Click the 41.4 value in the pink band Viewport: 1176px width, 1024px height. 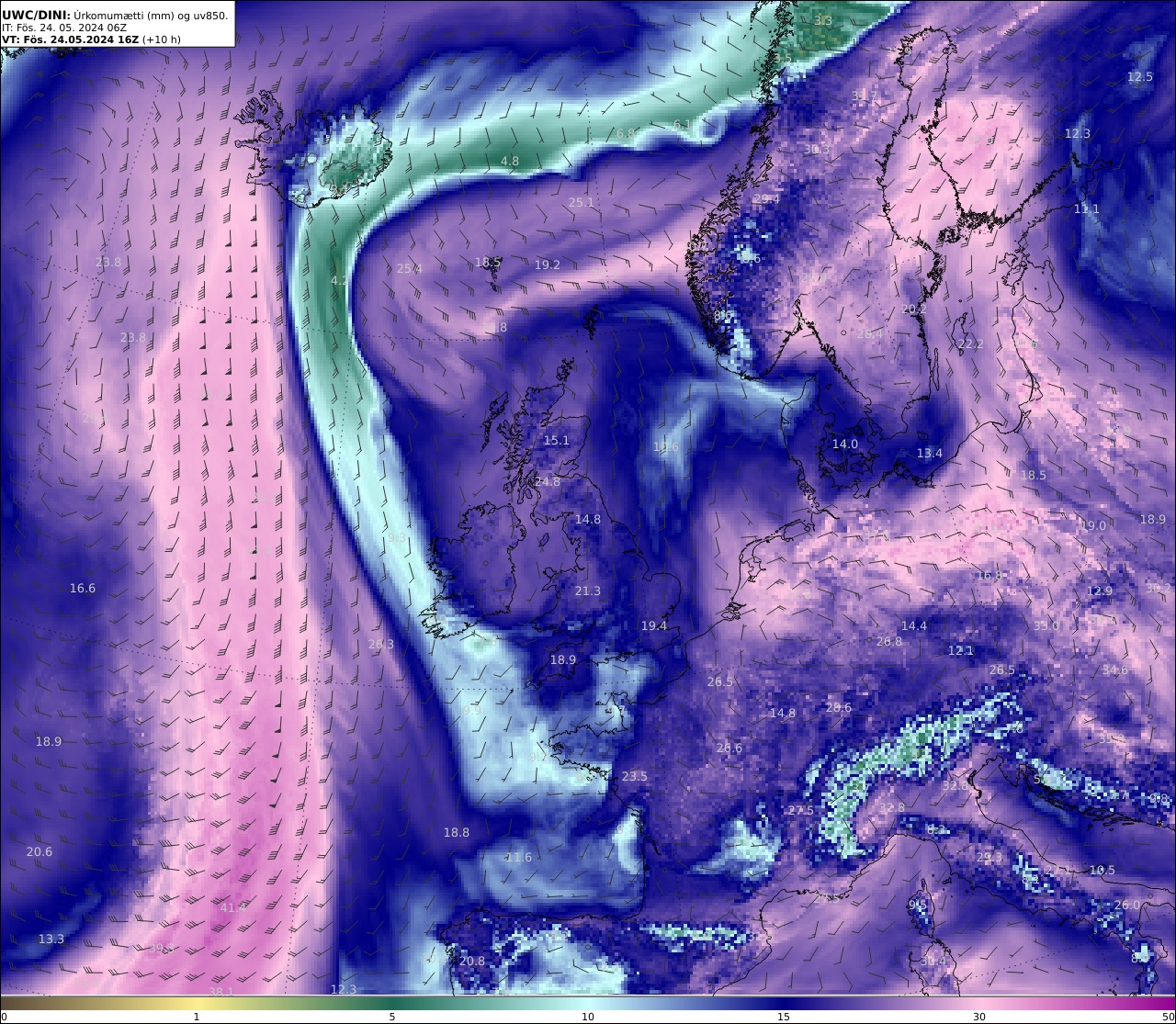click(234, 908)
